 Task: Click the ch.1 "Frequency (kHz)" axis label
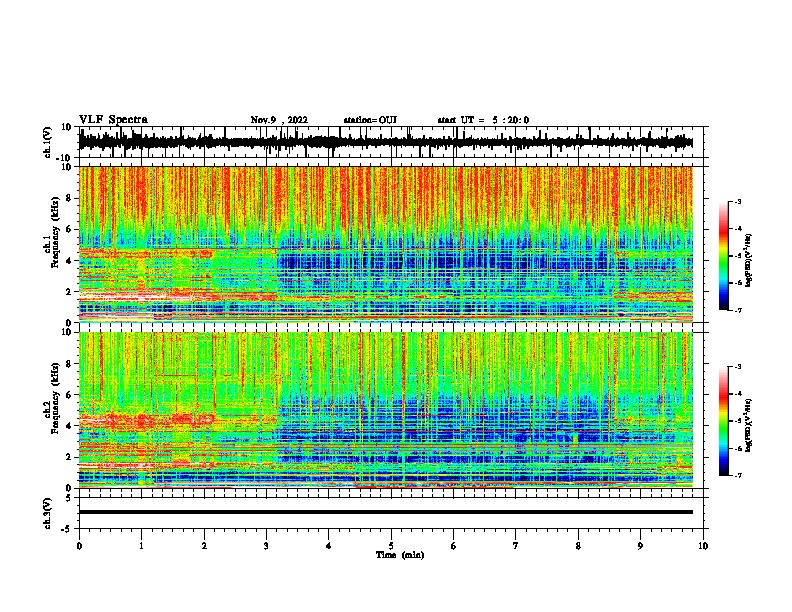(55, 230)
